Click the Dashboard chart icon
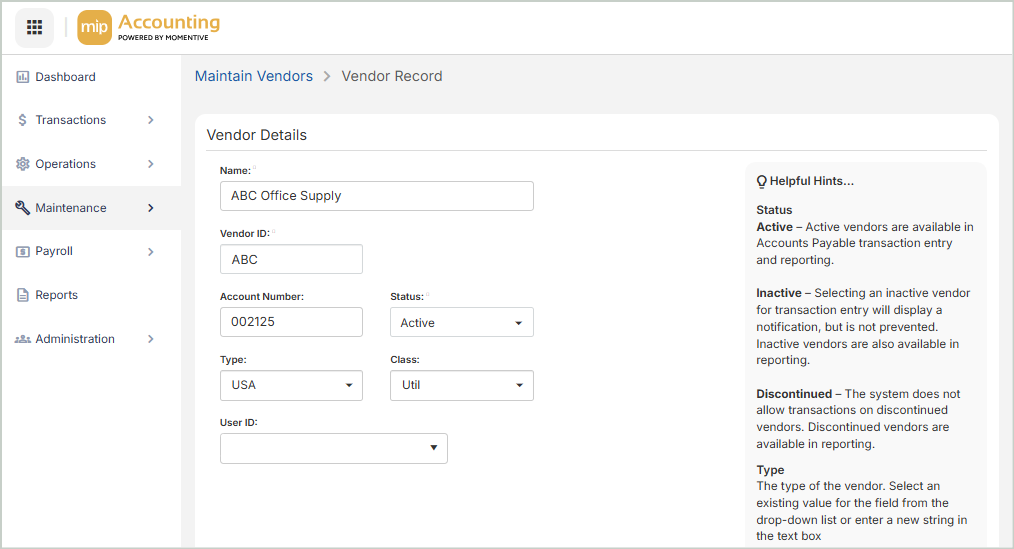The height and width of the screenshot is (549, 1014). click(x=22, y=77)
